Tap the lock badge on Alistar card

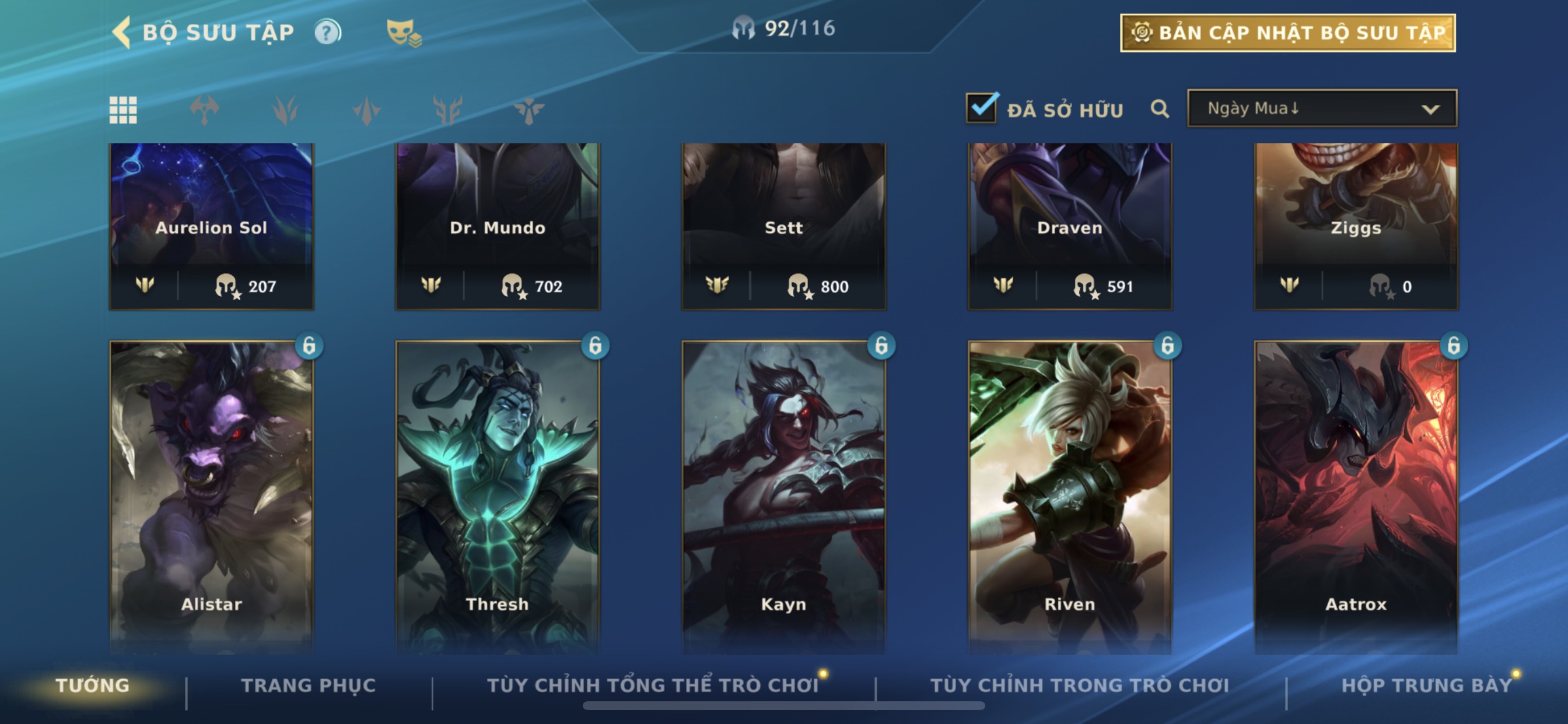pyautogui.click(x=309, y=346)
